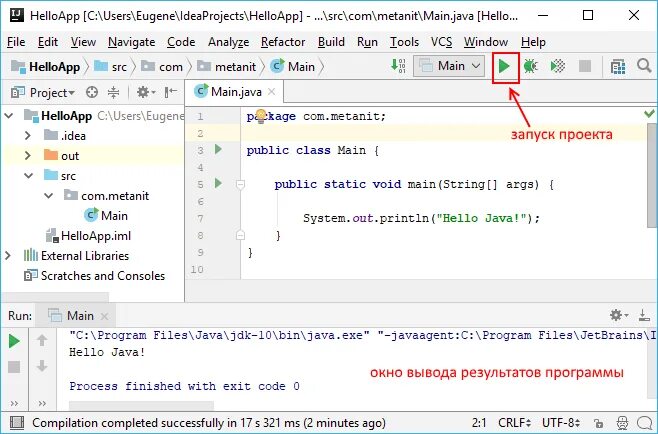Viewport: 658px width, 434px height.
Task: Open the Navigate menu
Action: tap(131, 42)
